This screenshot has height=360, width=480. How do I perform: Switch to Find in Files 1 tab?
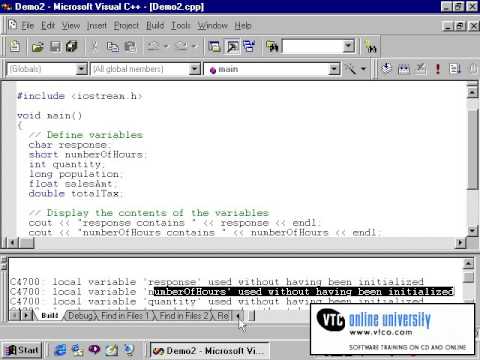click(125, 315)
